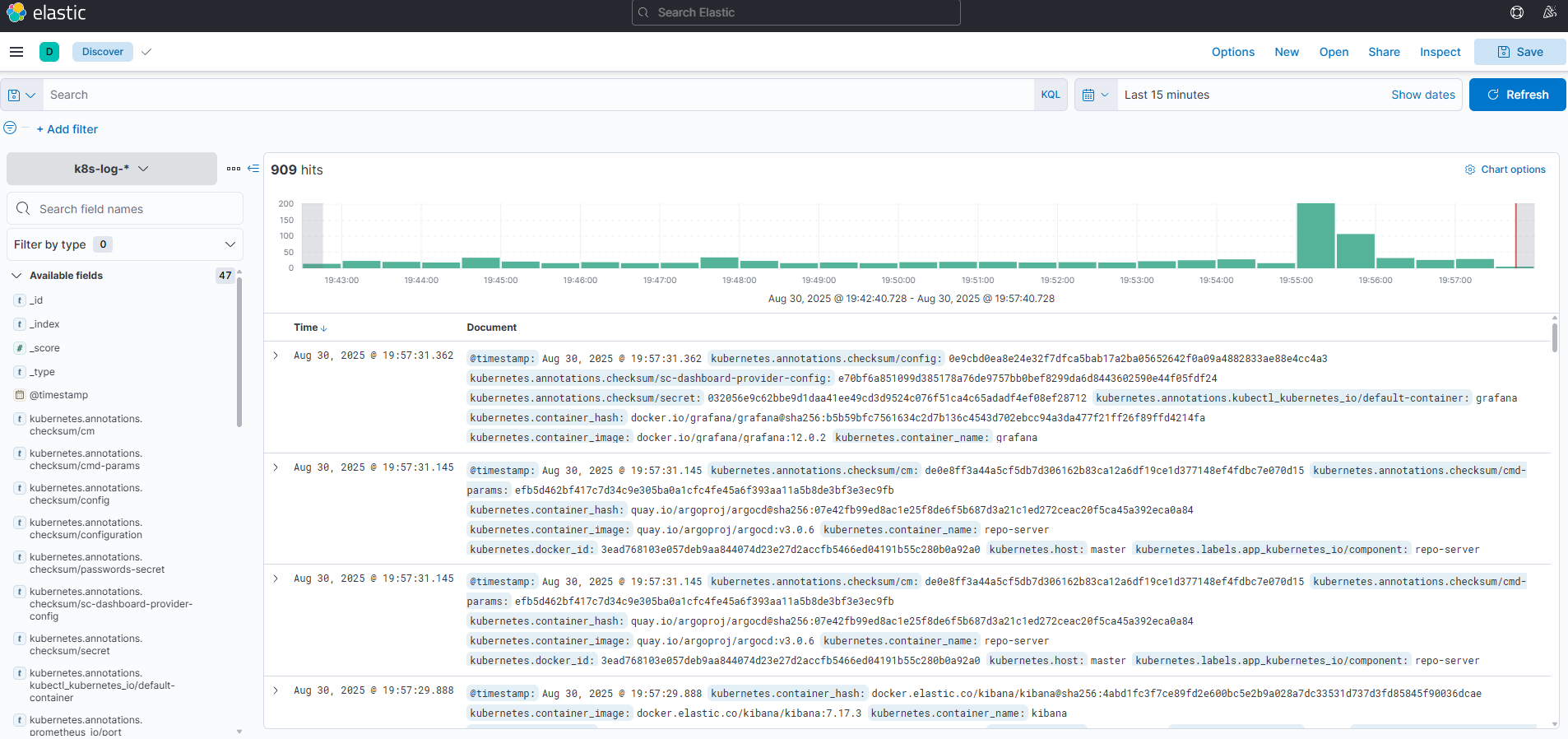Click the _id field type icon
Viewport: 1568px width, 739px height.
(x=20, y=300)
